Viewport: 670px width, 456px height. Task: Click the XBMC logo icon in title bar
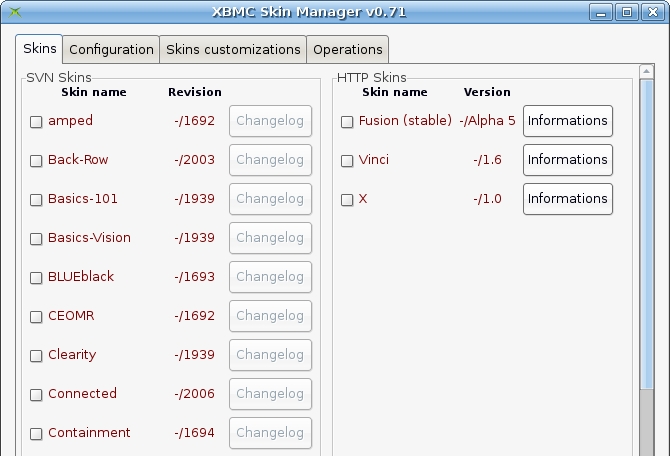click(x=15, y=12)
